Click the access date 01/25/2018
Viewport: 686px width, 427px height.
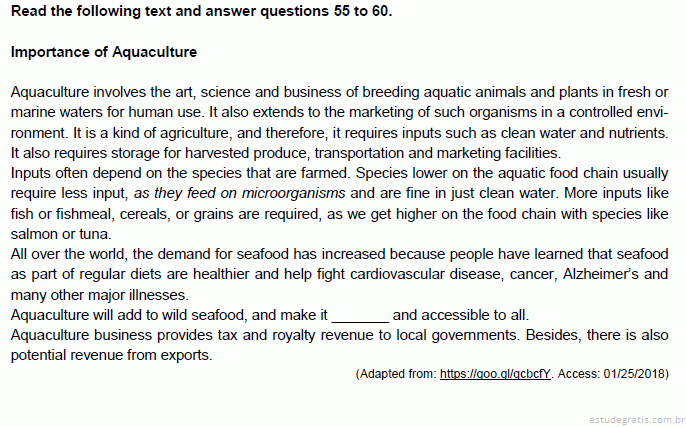pos(634,374)
